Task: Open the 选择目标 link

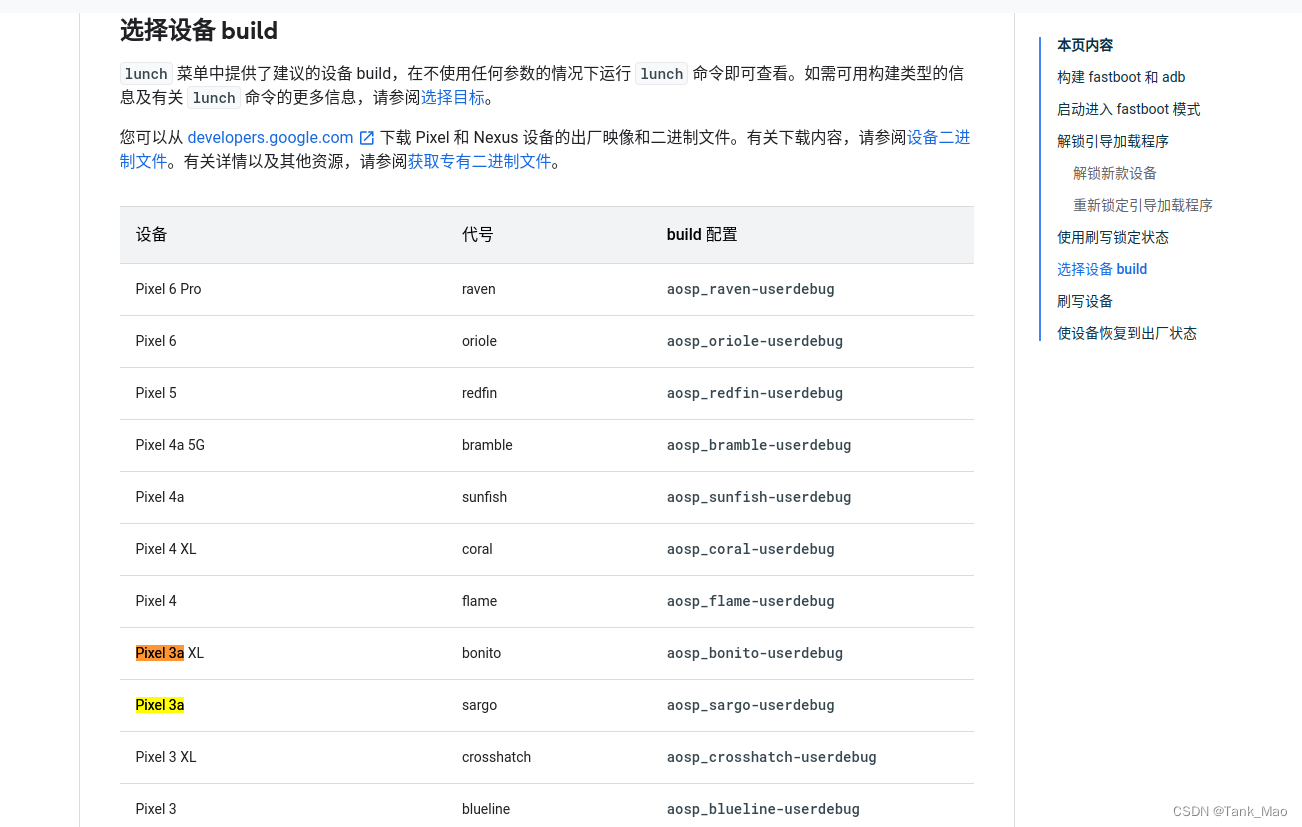Action: 452,98
